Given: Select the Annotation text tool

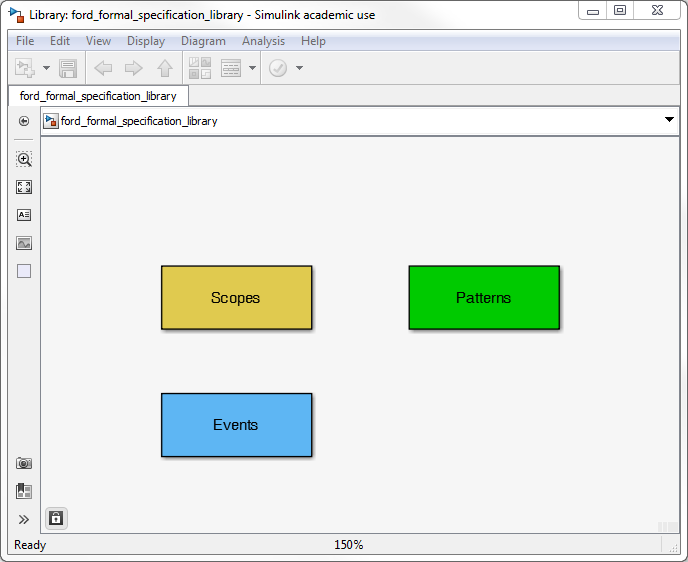Looking at the screenshot, I should [24, 215].
